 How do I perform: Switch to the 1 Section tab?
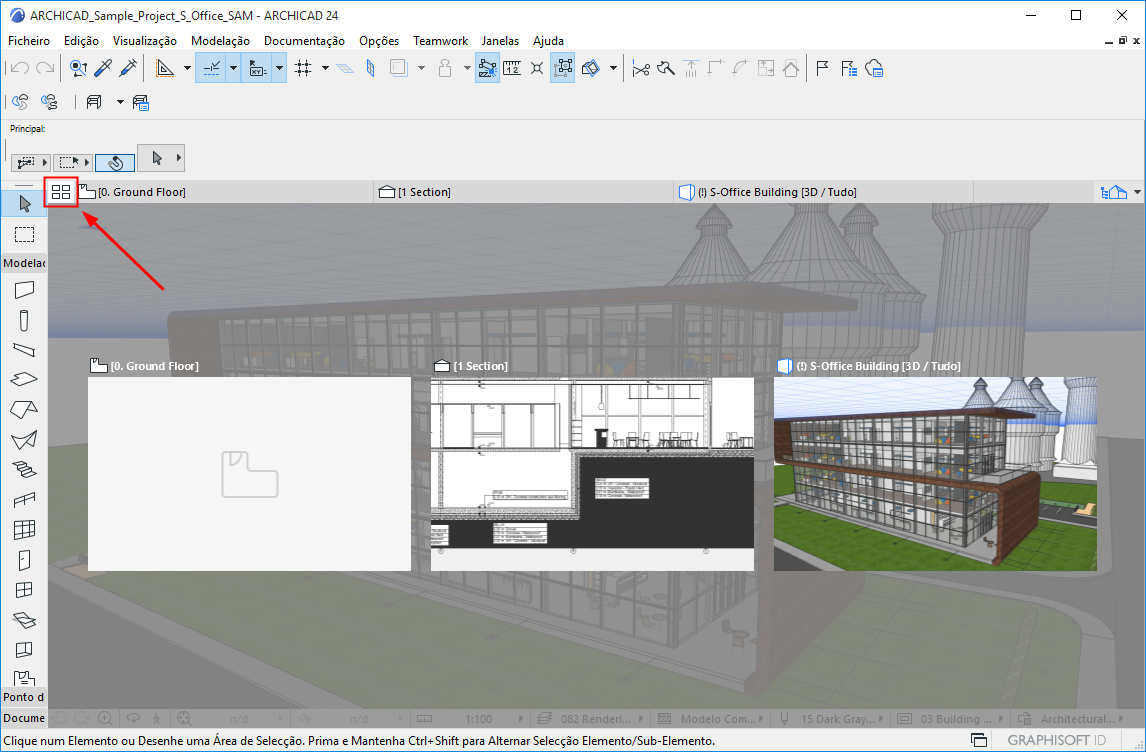tap(423, 192)
